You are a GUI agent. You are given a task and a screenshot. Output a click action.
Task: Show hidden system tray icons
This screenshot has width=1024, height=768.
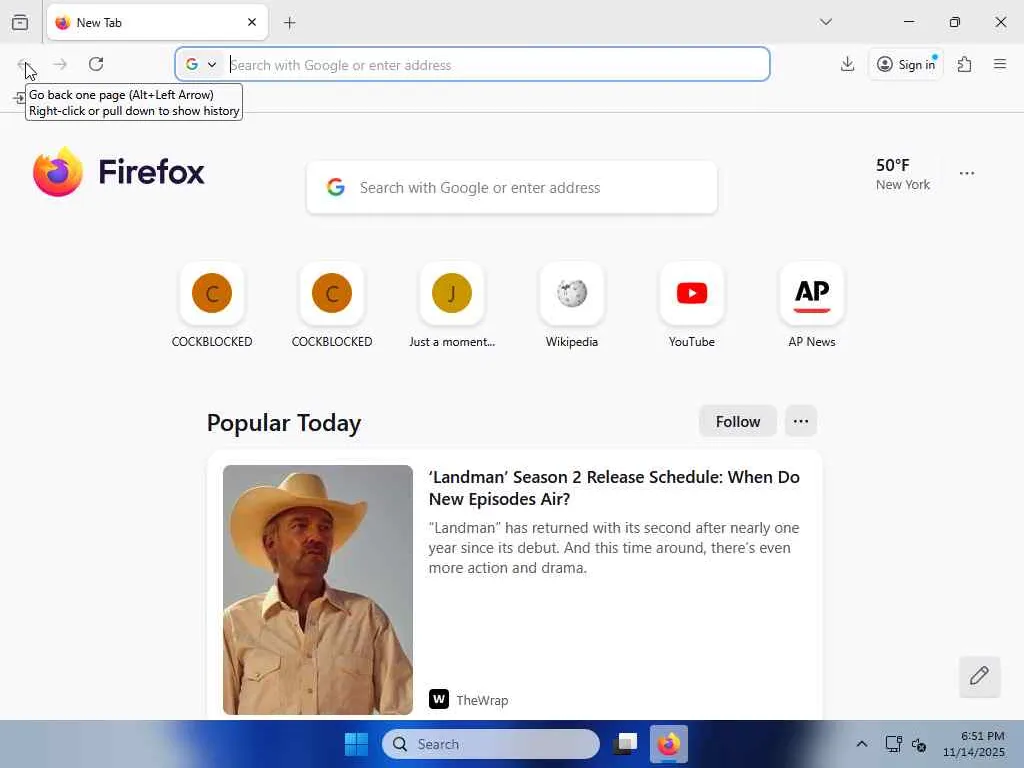click(x=861, y=744)
